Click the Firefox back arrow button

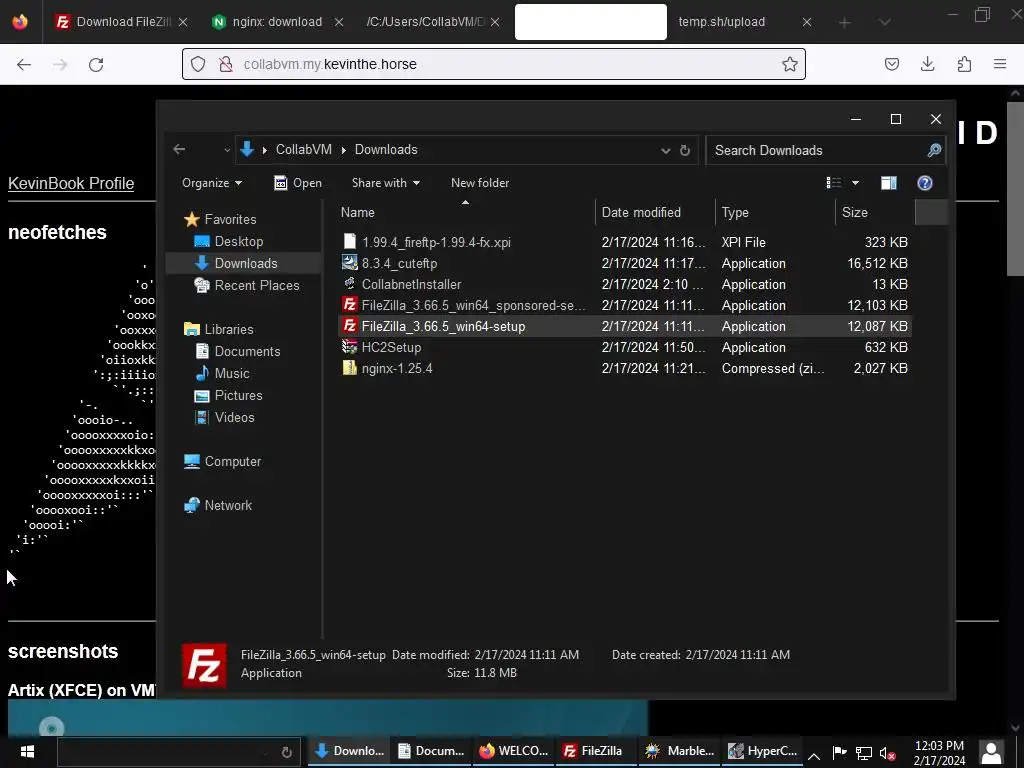[x=24, y=64]
